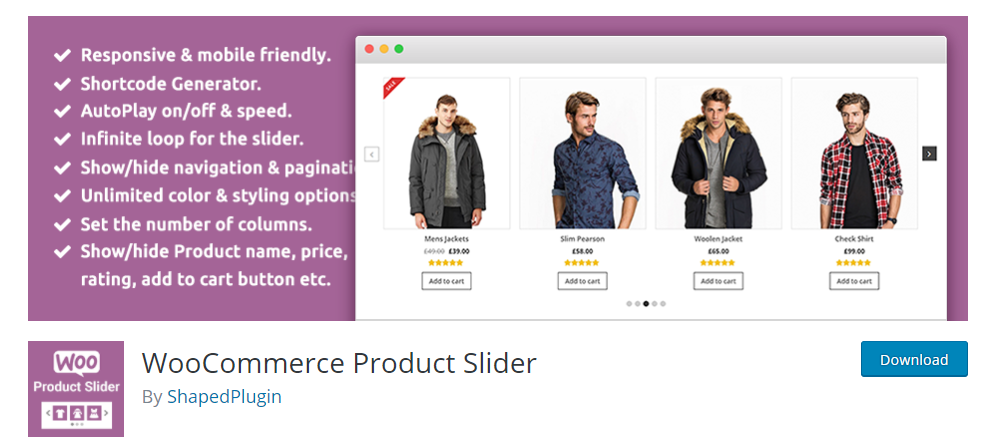998x447 pixels.
Task: Download the WooCommerce Product Slider plugin
Action: point(914,359)
